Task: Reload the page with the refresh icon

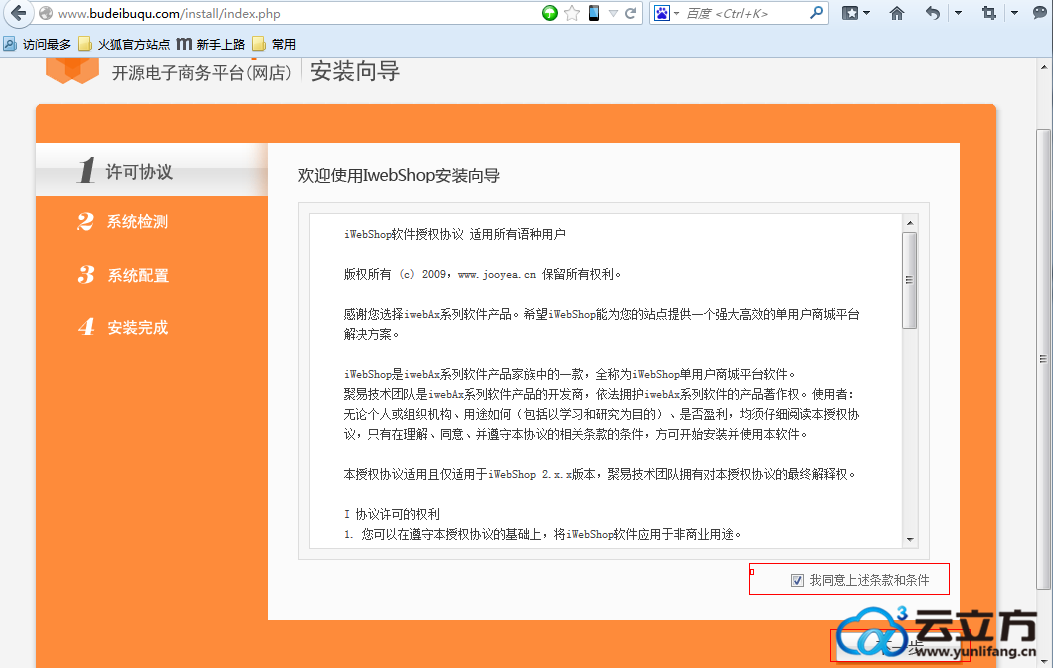Action: (631, 13)
